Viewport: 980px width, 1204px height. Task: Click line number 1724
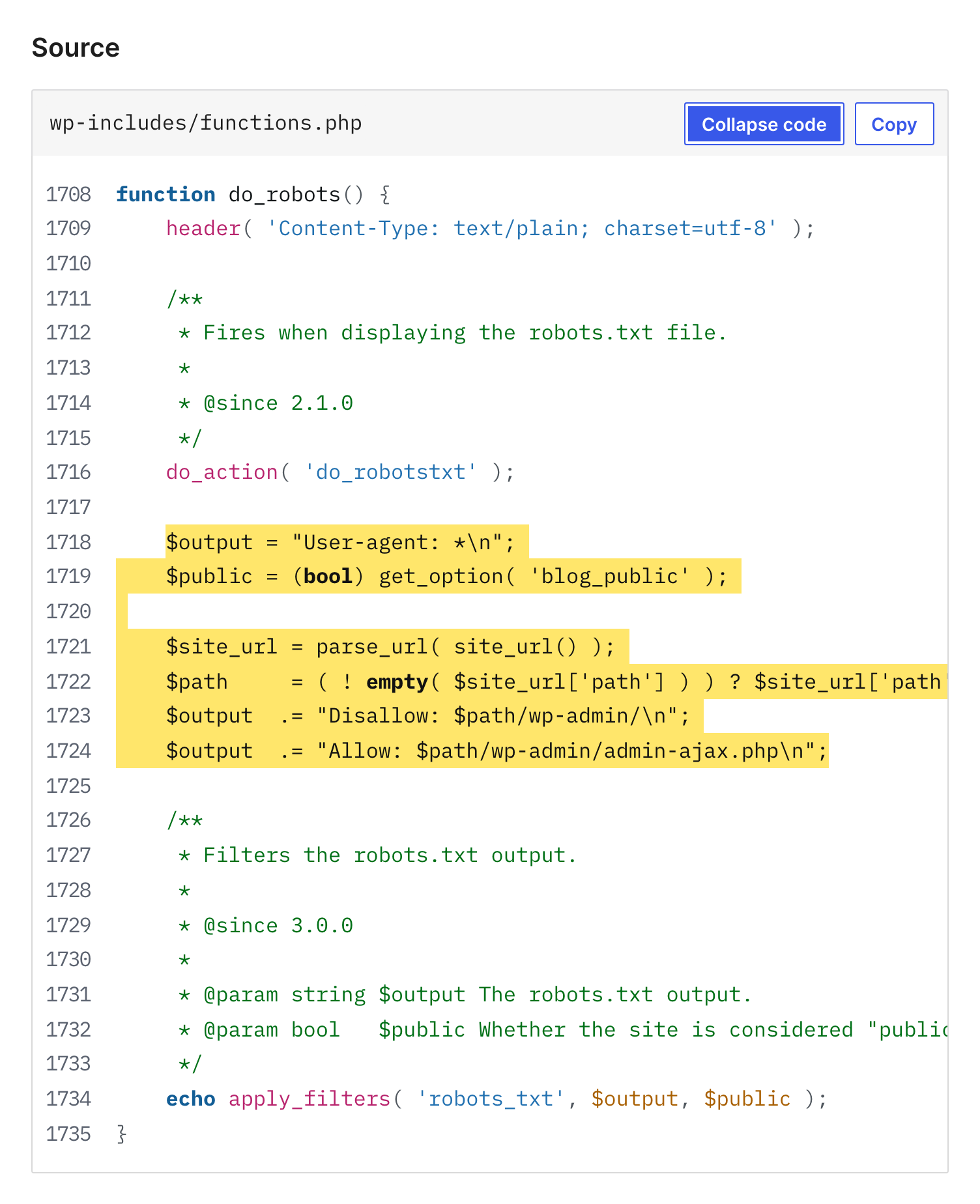point(68,751)
